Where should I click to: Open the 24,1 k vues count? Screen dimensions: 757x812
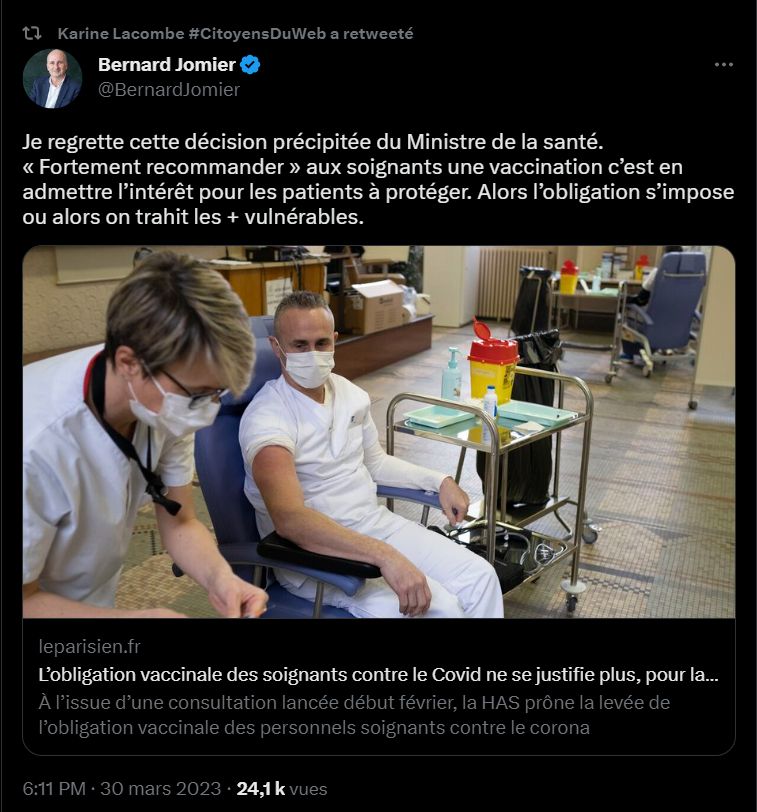(x=282, y=789)
